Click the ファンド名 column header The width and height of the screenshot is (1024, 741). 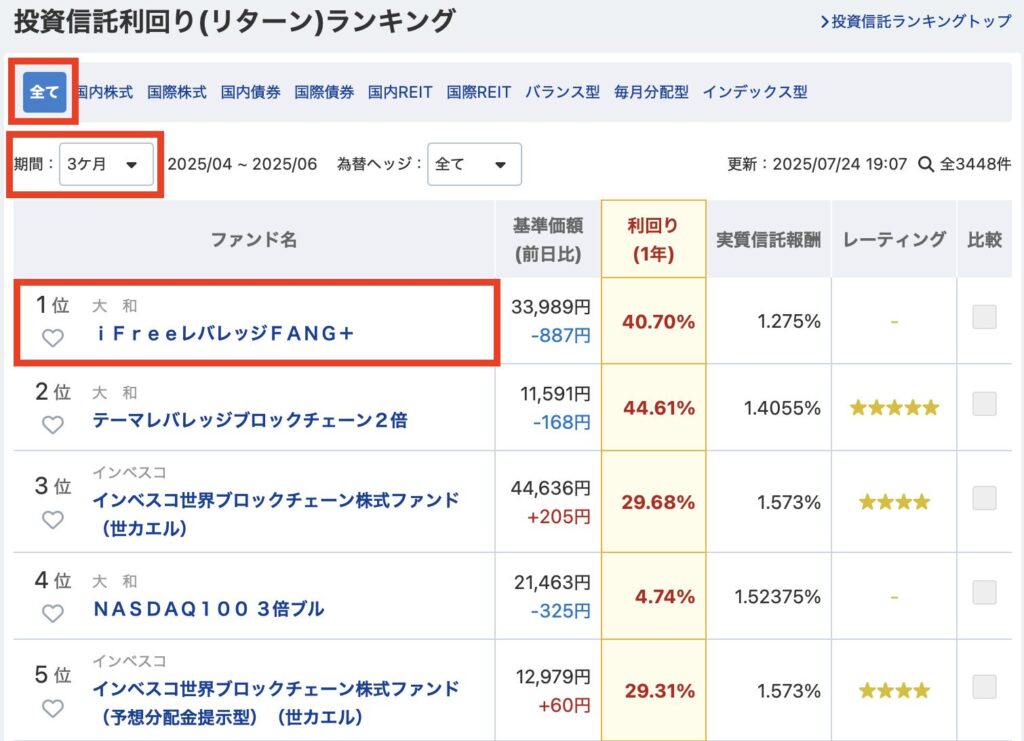254,240
